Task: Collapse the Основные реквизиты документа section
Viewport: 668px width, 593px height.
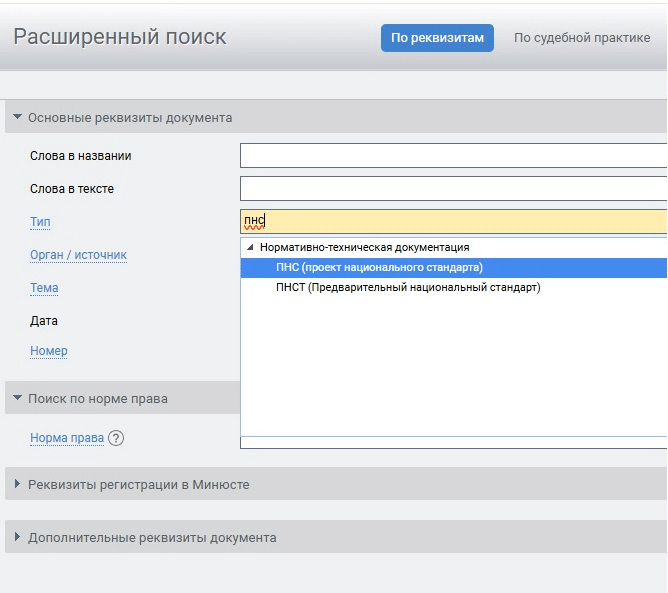Action: pyautogui.click(x=17, y=118)
